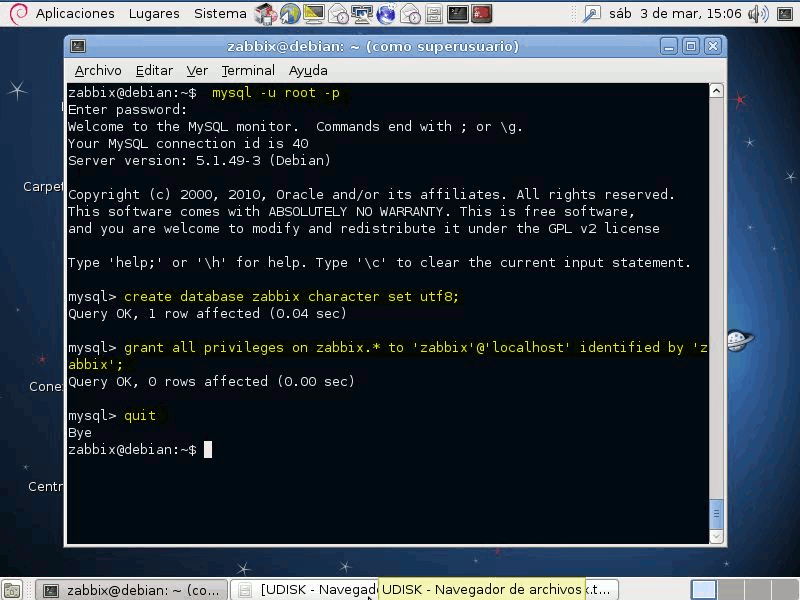Open the Aplicaciones menu
800x600 pixels.
pos(75,14)
